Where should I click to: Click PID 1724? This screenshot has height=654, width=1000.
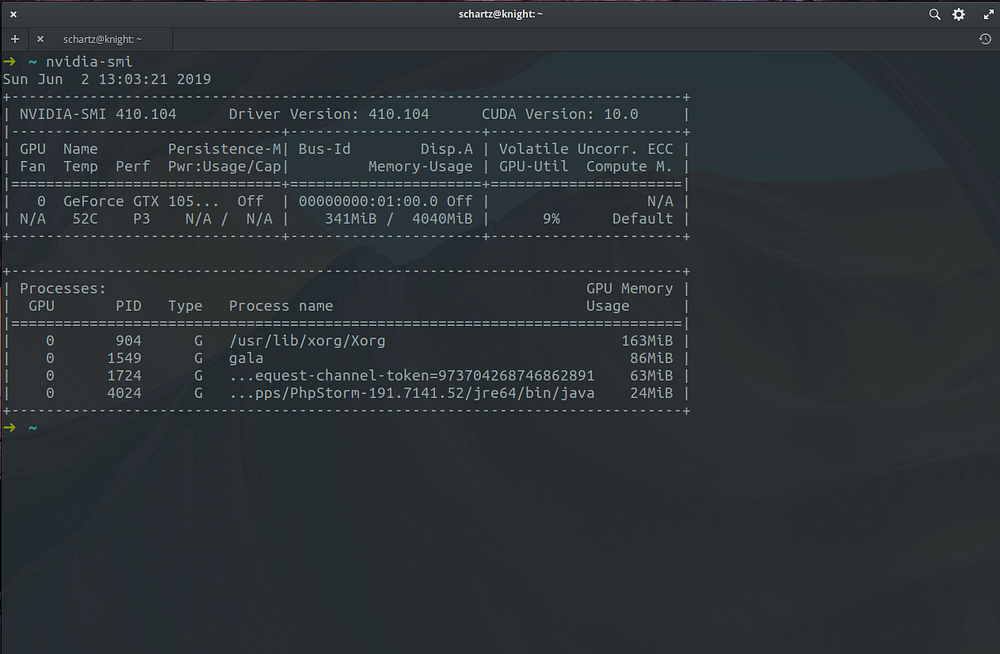124,375
